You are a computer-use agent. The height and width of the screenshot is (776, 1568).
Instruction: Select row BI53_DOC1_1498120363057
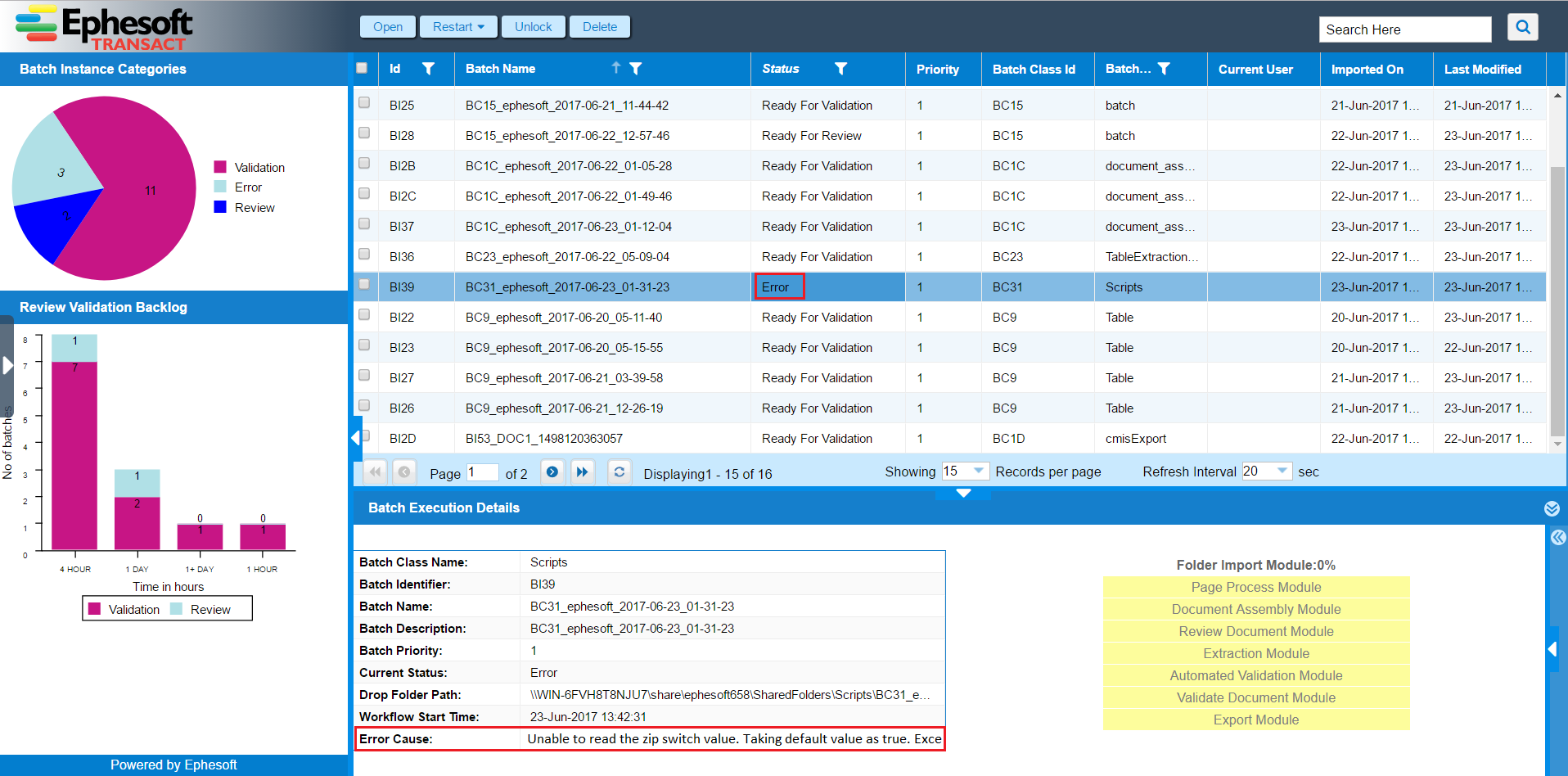coord(544,439)
